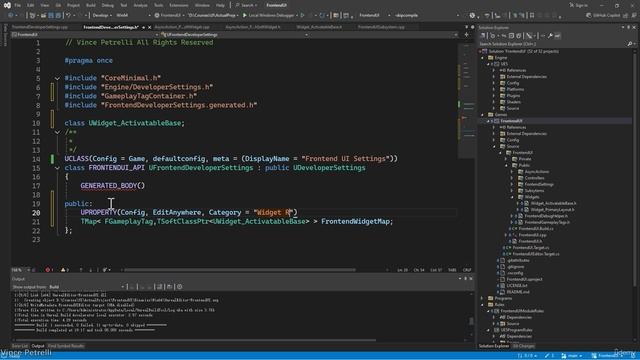640x360 pixels.
Task: Open the Debug menu
Action: click(108, 5)
